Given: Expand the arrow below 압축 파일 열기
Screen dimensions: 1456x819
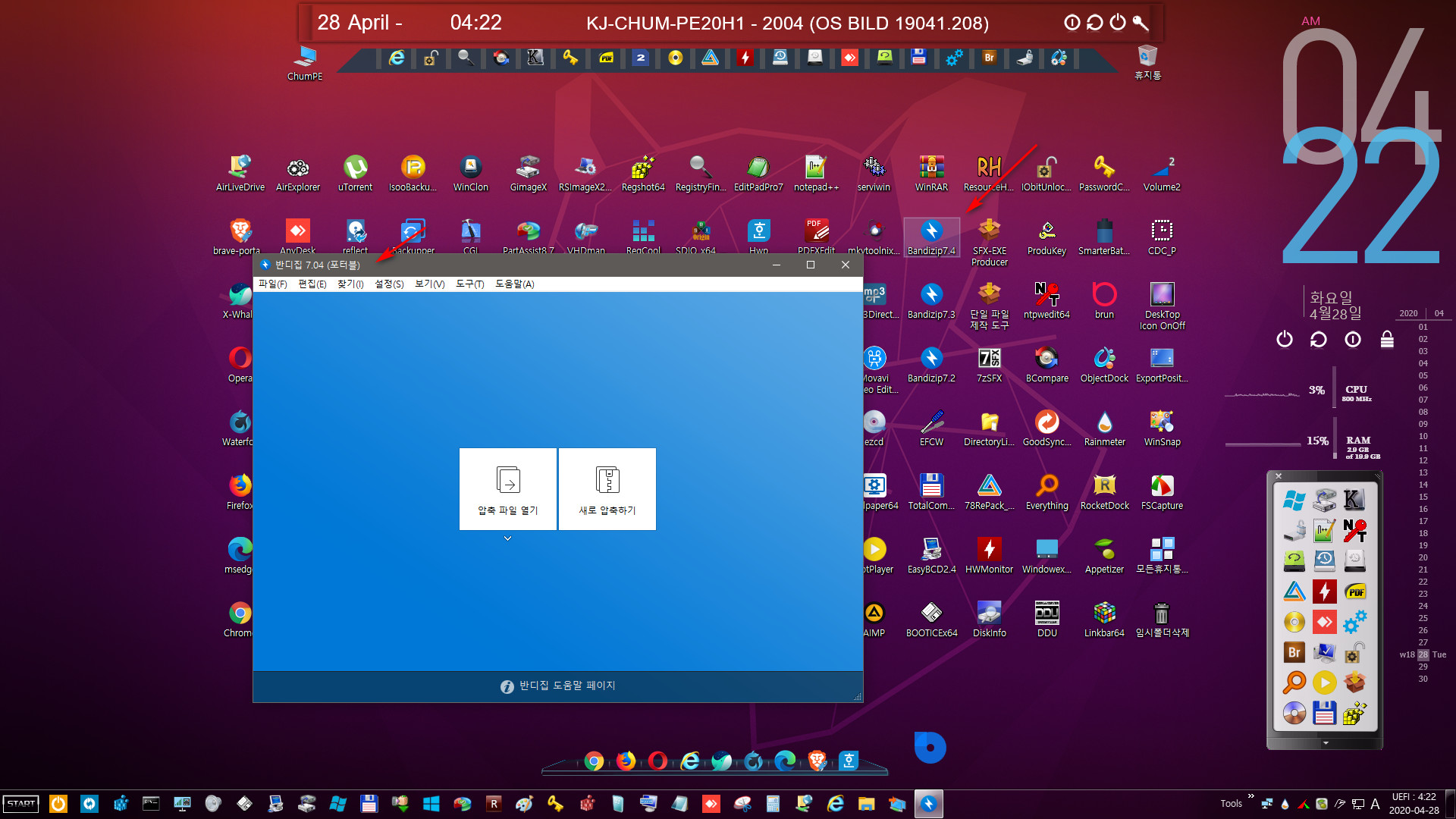Looking at the screenshot, I should coord(508,538).
